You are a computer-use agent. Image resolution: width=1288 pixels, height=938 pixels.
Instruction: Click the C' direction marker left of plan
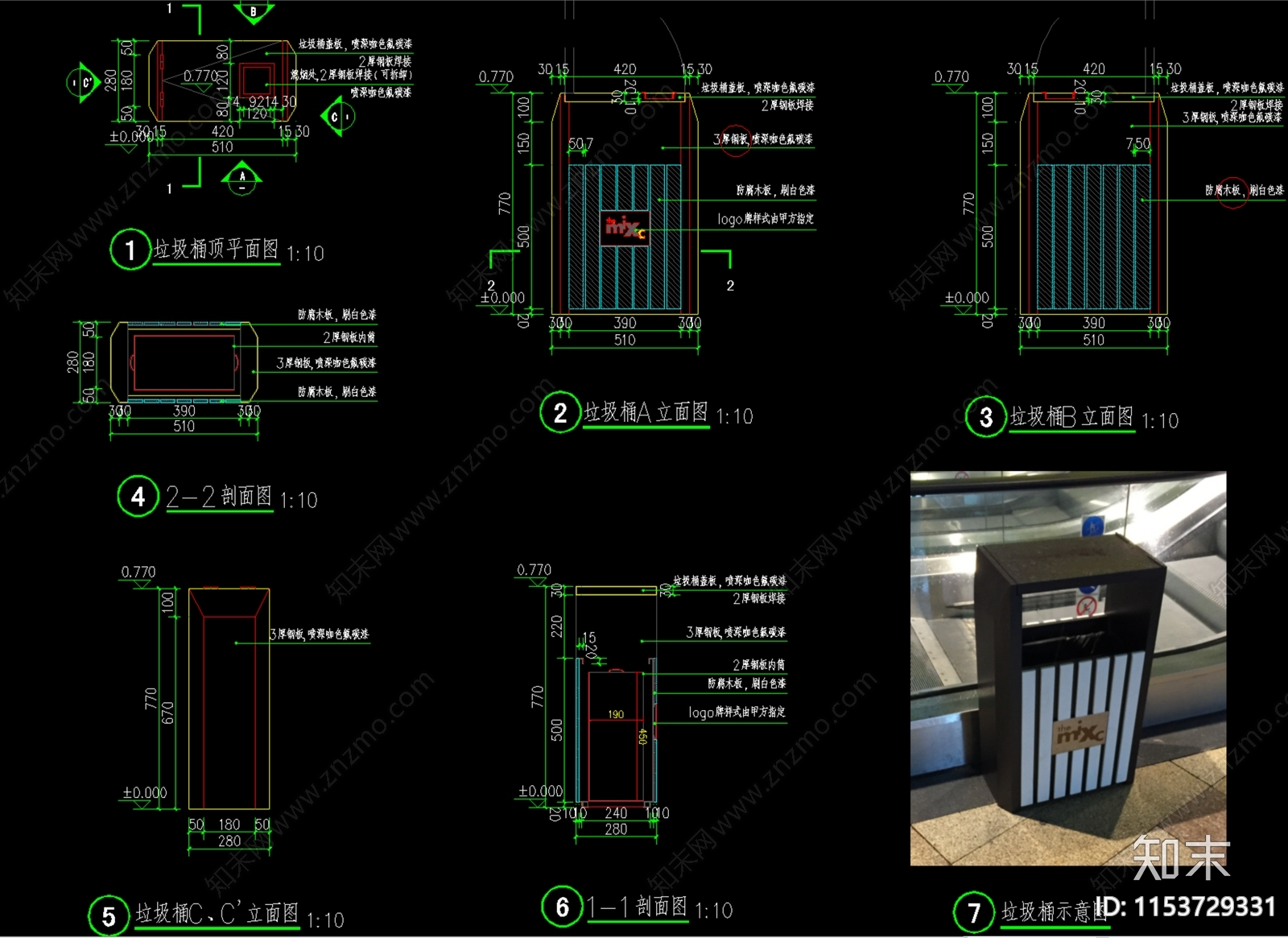[83, 82]
